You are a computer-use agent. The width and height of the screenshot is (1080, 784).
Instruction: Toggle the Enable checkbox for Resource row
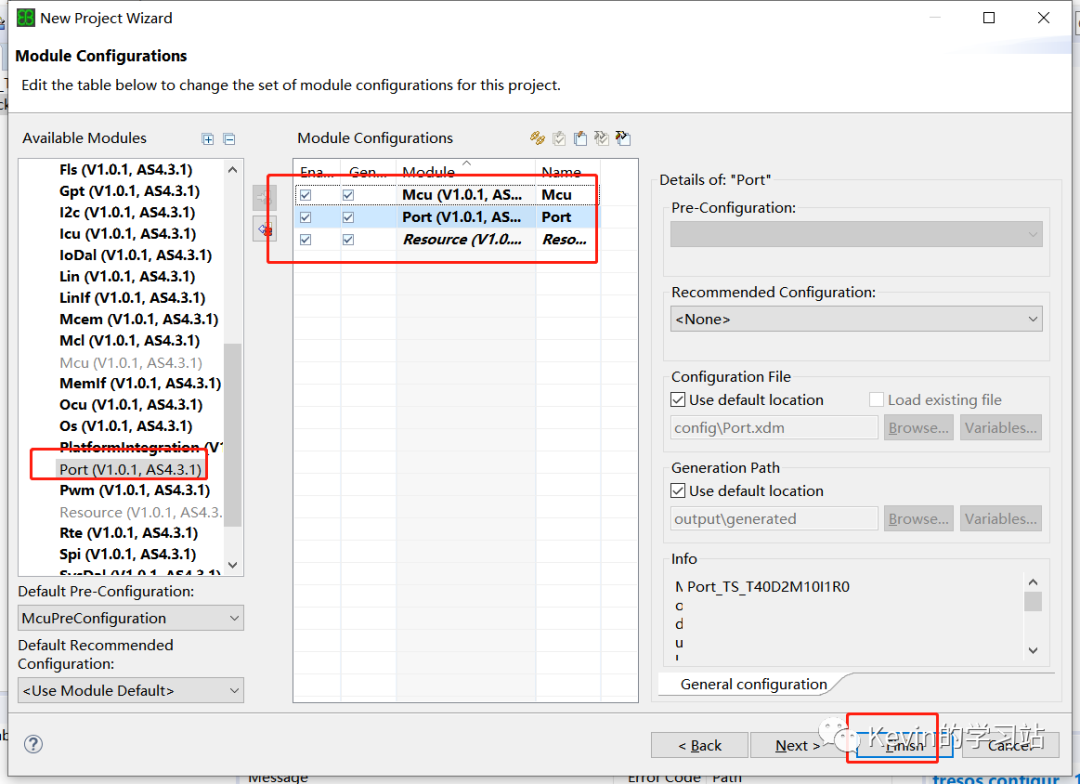point(306,239)
